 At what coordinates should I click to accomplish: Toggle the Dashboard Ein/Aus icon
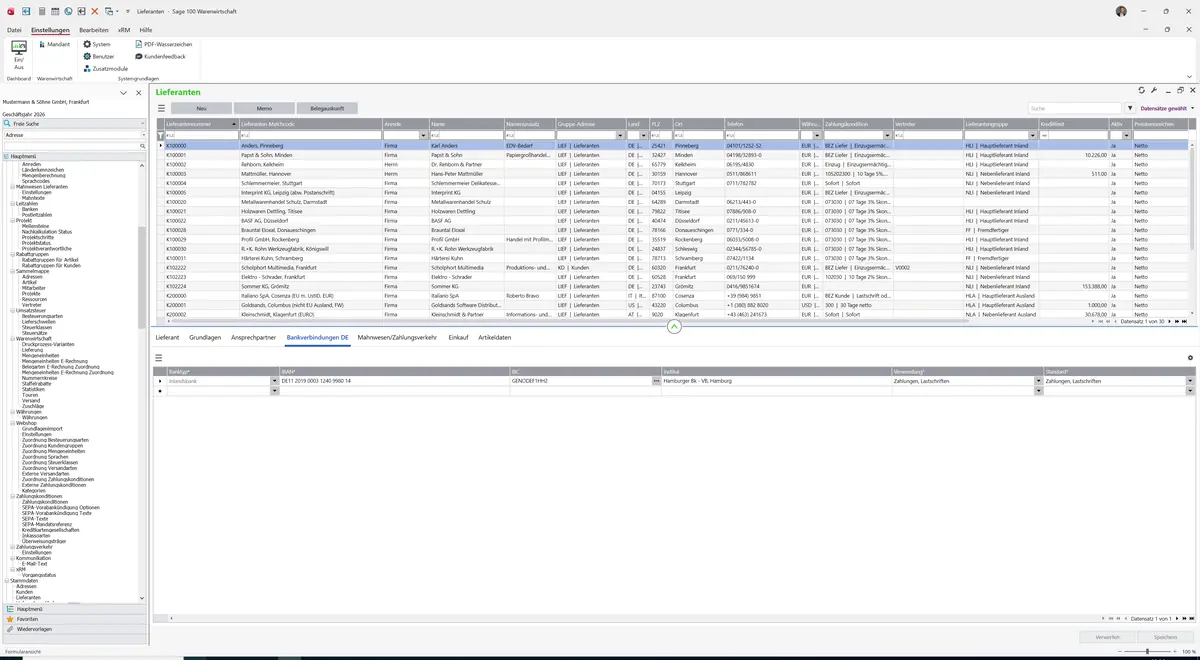(18, 52)
